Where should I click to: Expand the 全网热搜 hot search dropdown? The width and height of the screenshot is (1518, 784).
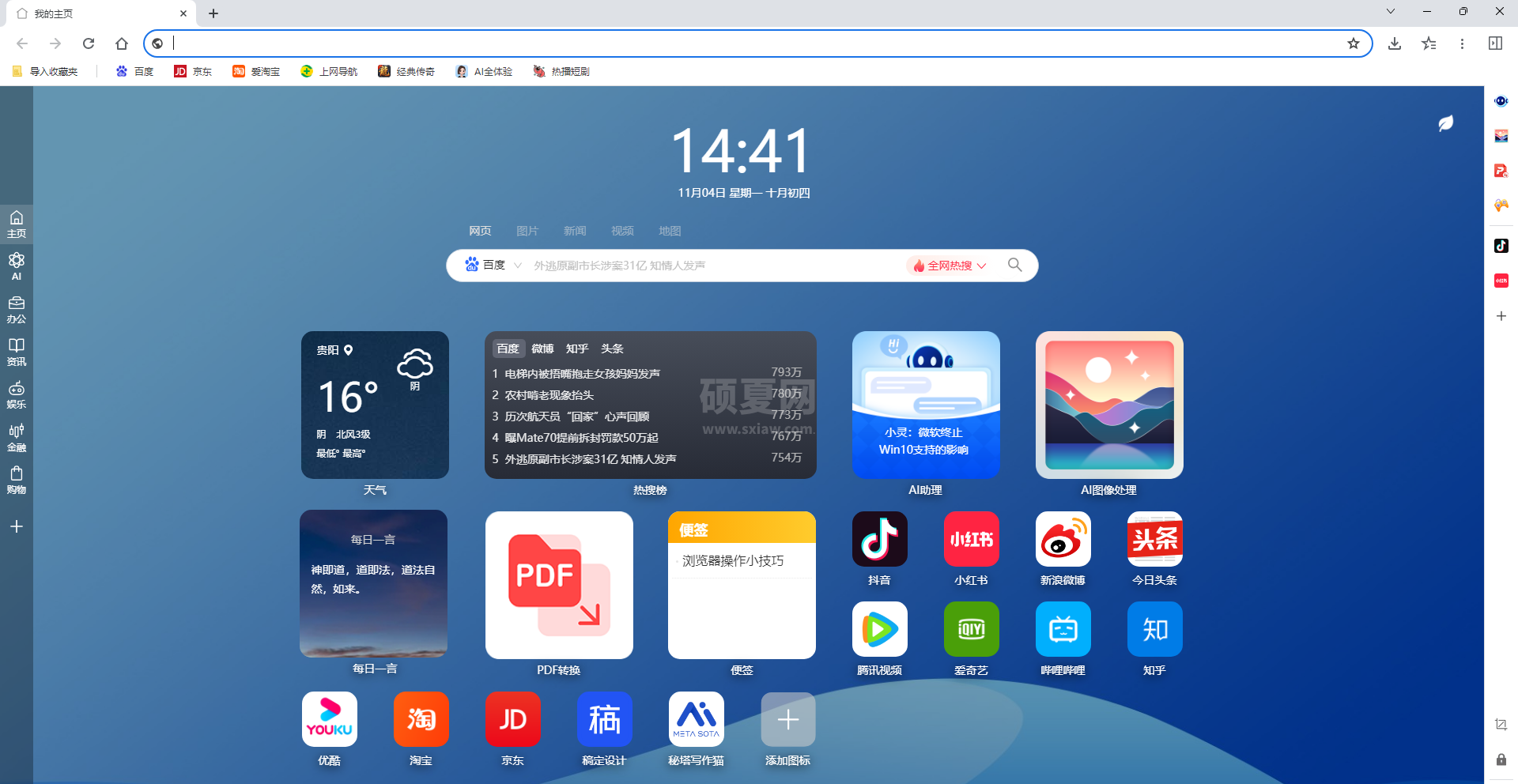click(x=950, y=266)
